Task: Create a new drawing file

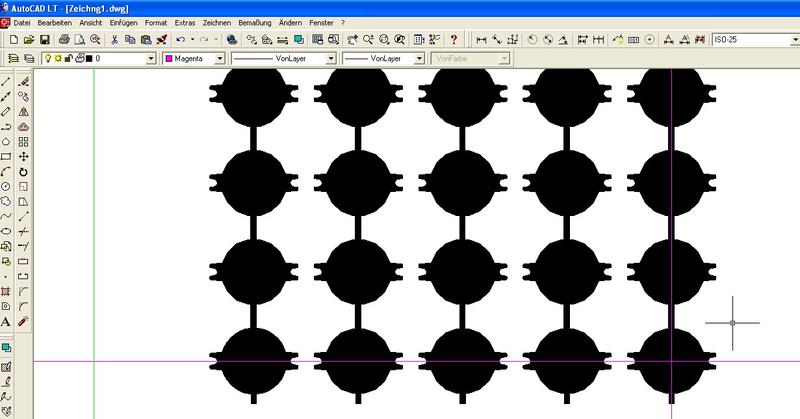Action: [x=14, y=39]
